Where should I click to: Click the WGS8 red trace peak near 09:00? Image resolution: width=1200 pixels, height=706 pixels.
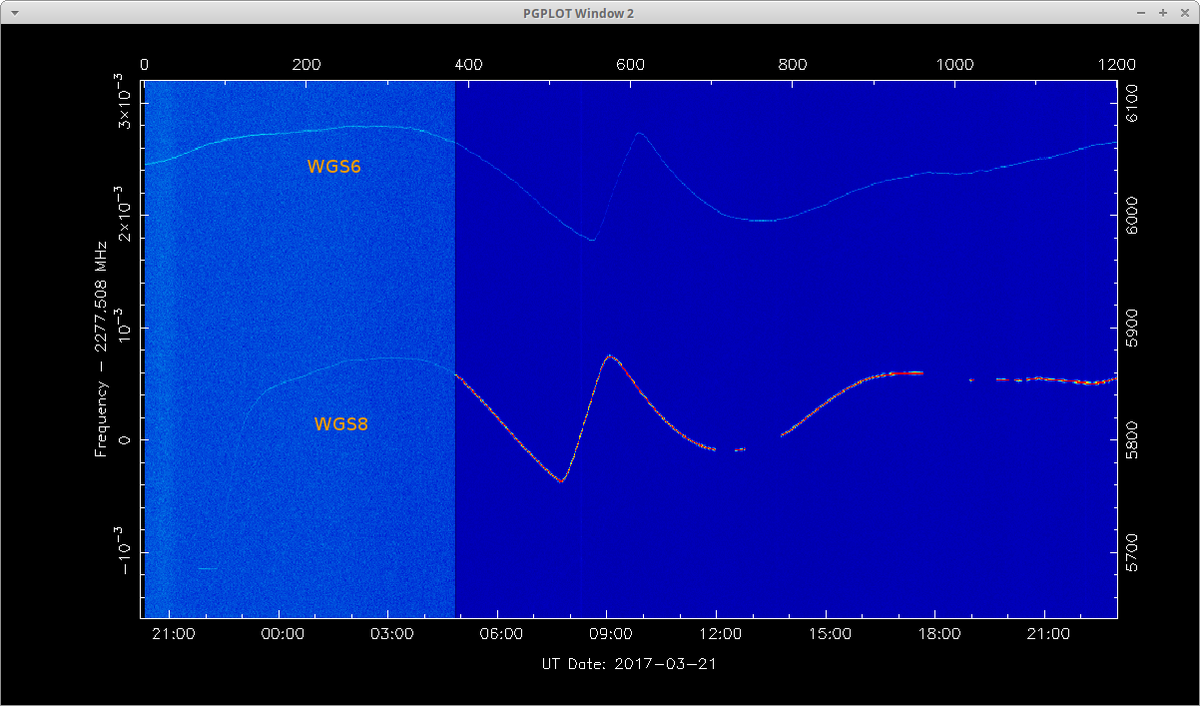[608, 355]
